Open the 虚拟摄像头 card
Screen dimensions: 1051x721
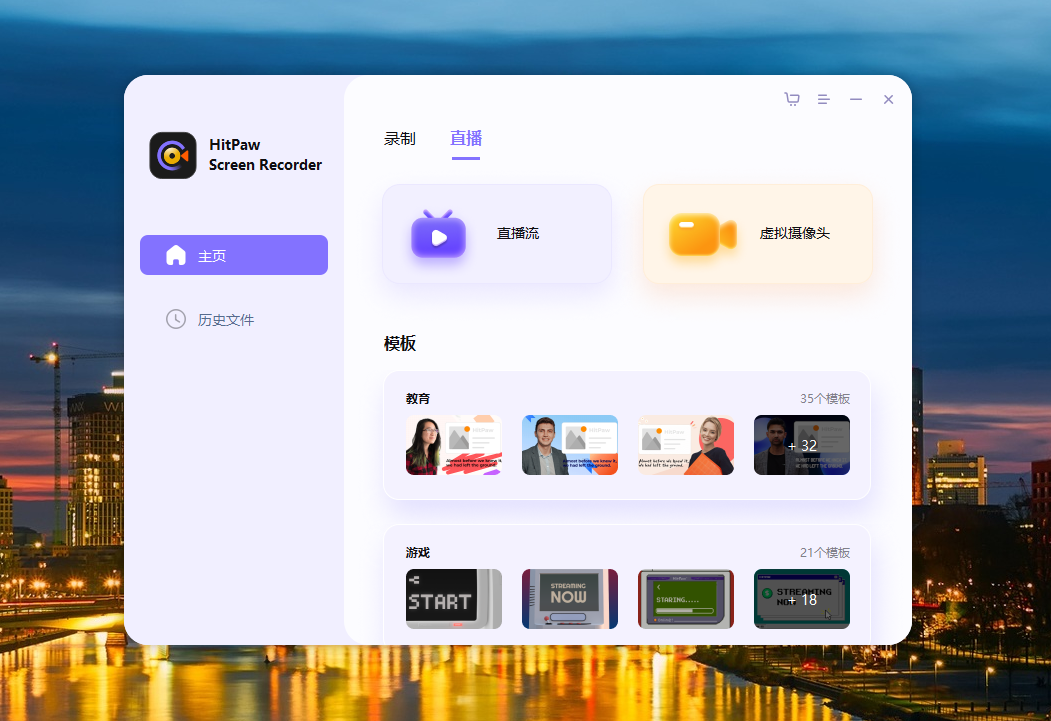click(x=757, y=234)
